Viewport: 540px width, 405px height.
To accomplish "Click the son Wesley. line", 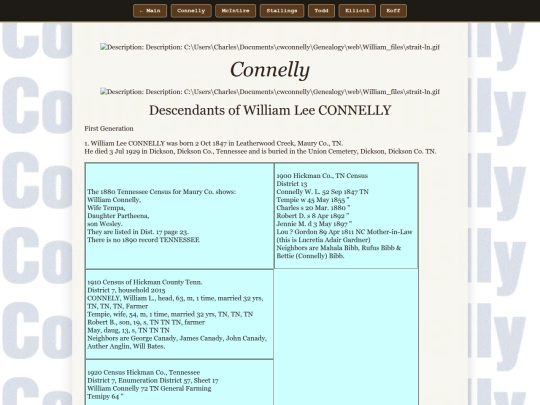I will pyautogui.click(x=105, y=224).
